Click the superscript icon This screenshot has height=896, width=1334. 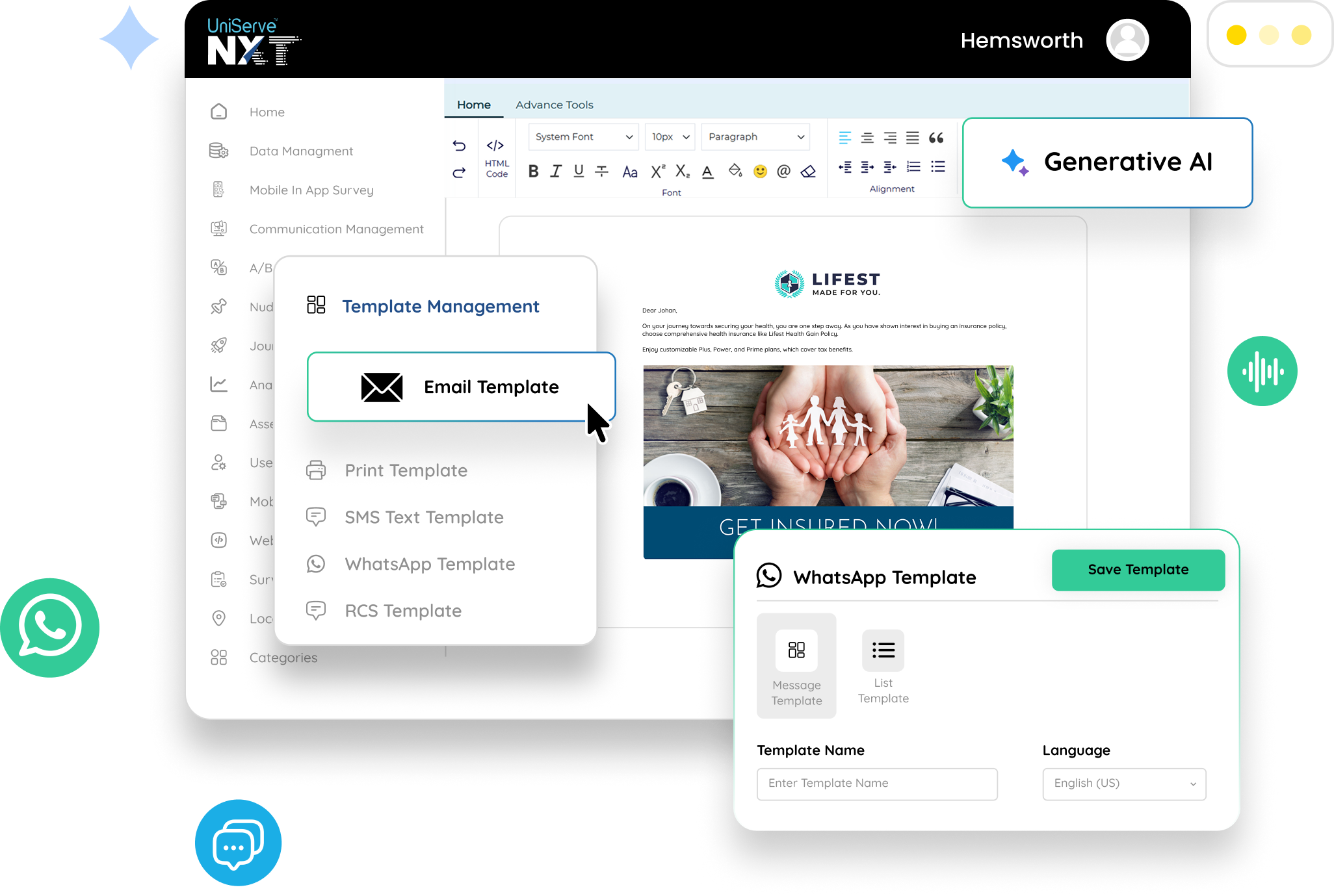(658, 172)
